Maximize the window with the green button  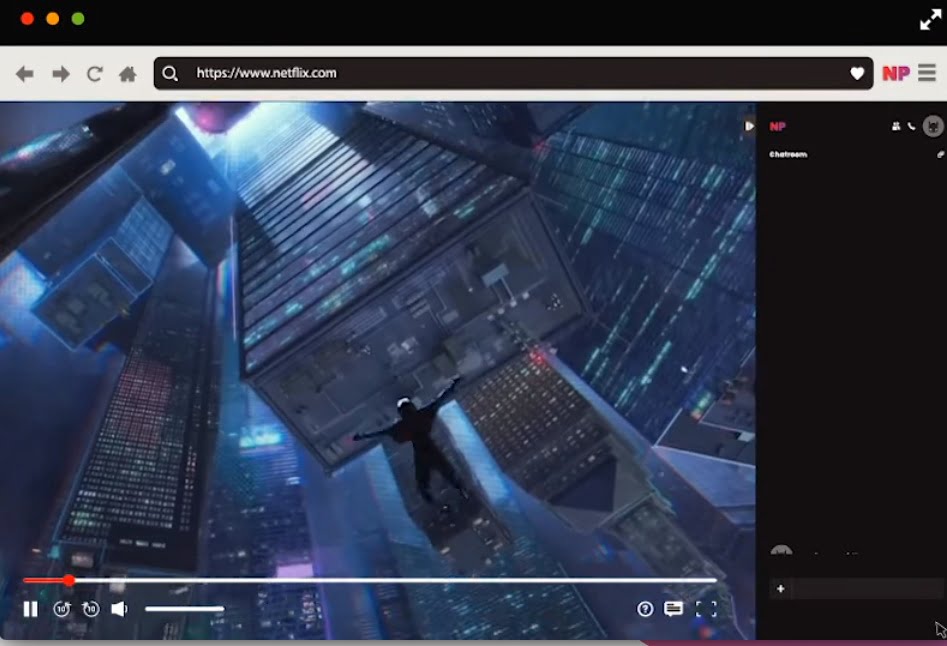[78, 19]
